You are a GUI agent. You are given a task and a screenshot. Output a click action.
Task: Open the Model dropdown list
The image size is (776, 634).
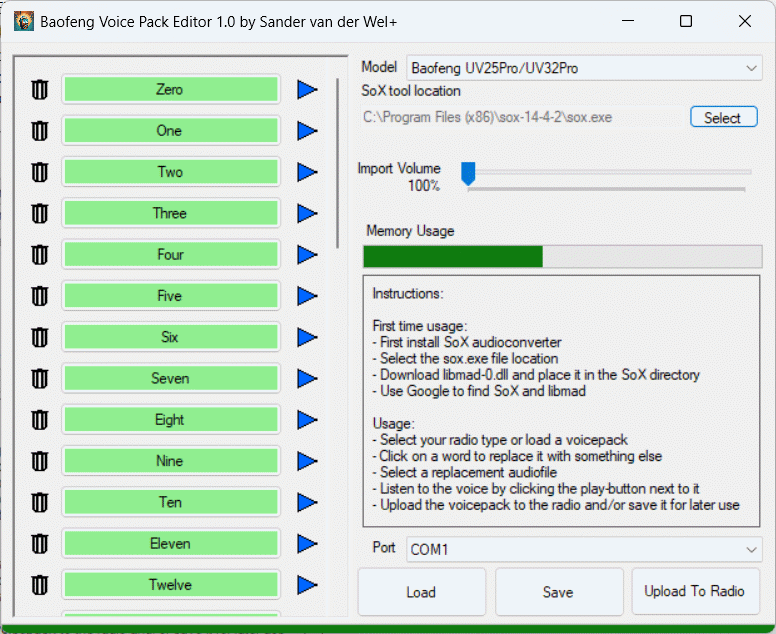[584, 68]
